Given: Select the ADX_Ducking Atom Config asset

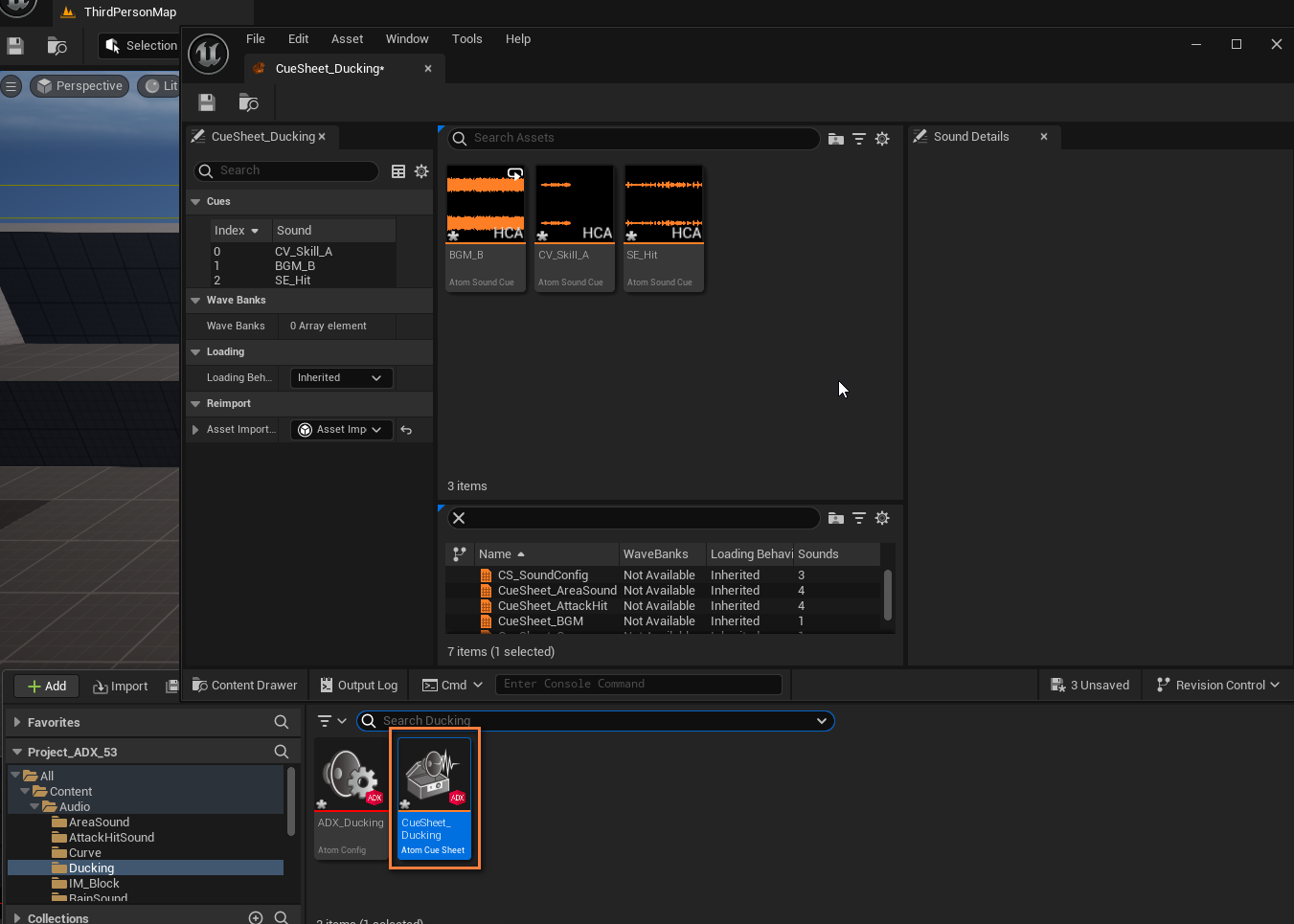Looking at the screenshot, I should [x=352, y=798].
